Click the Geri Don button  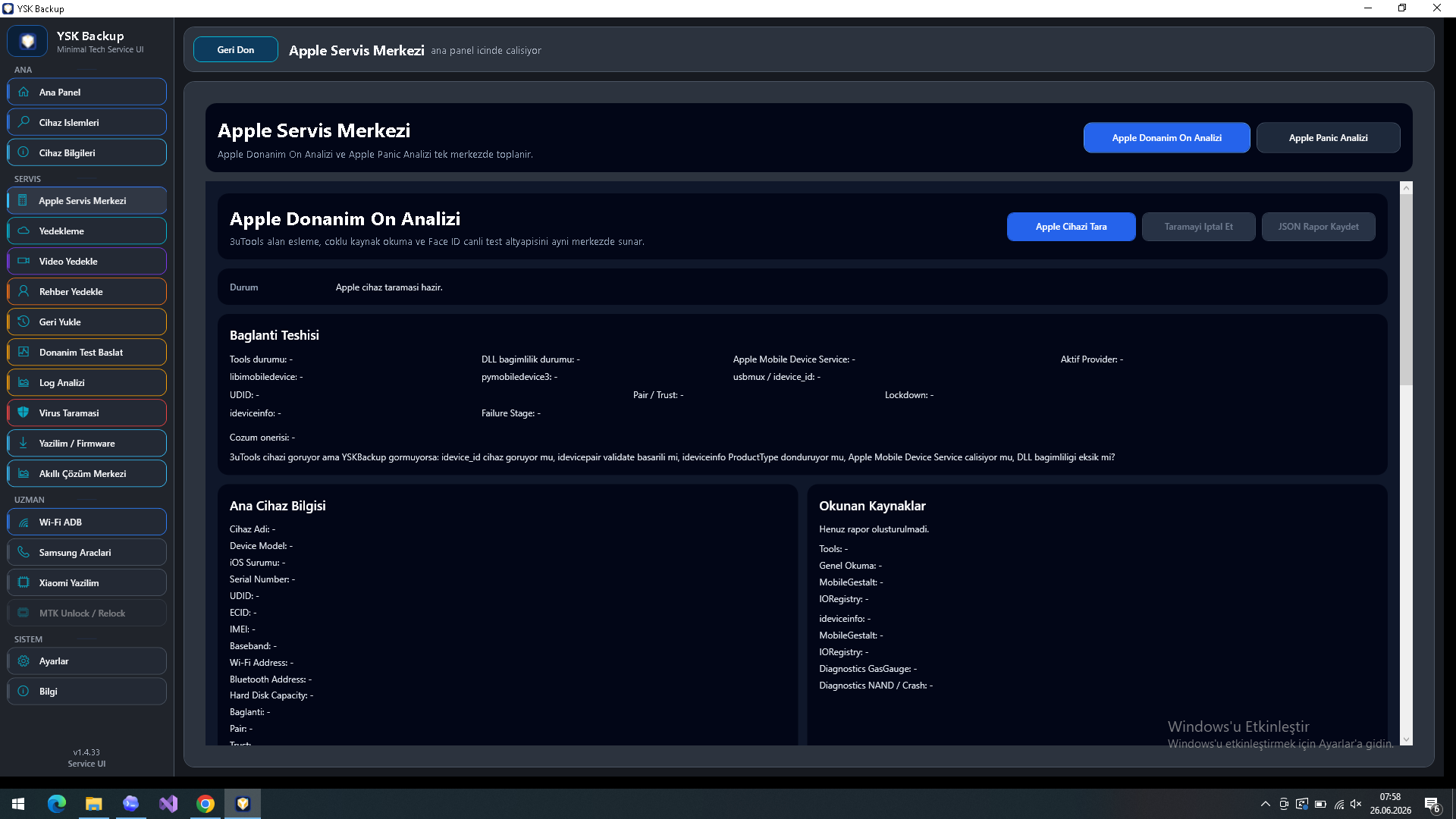coord(236,50)
